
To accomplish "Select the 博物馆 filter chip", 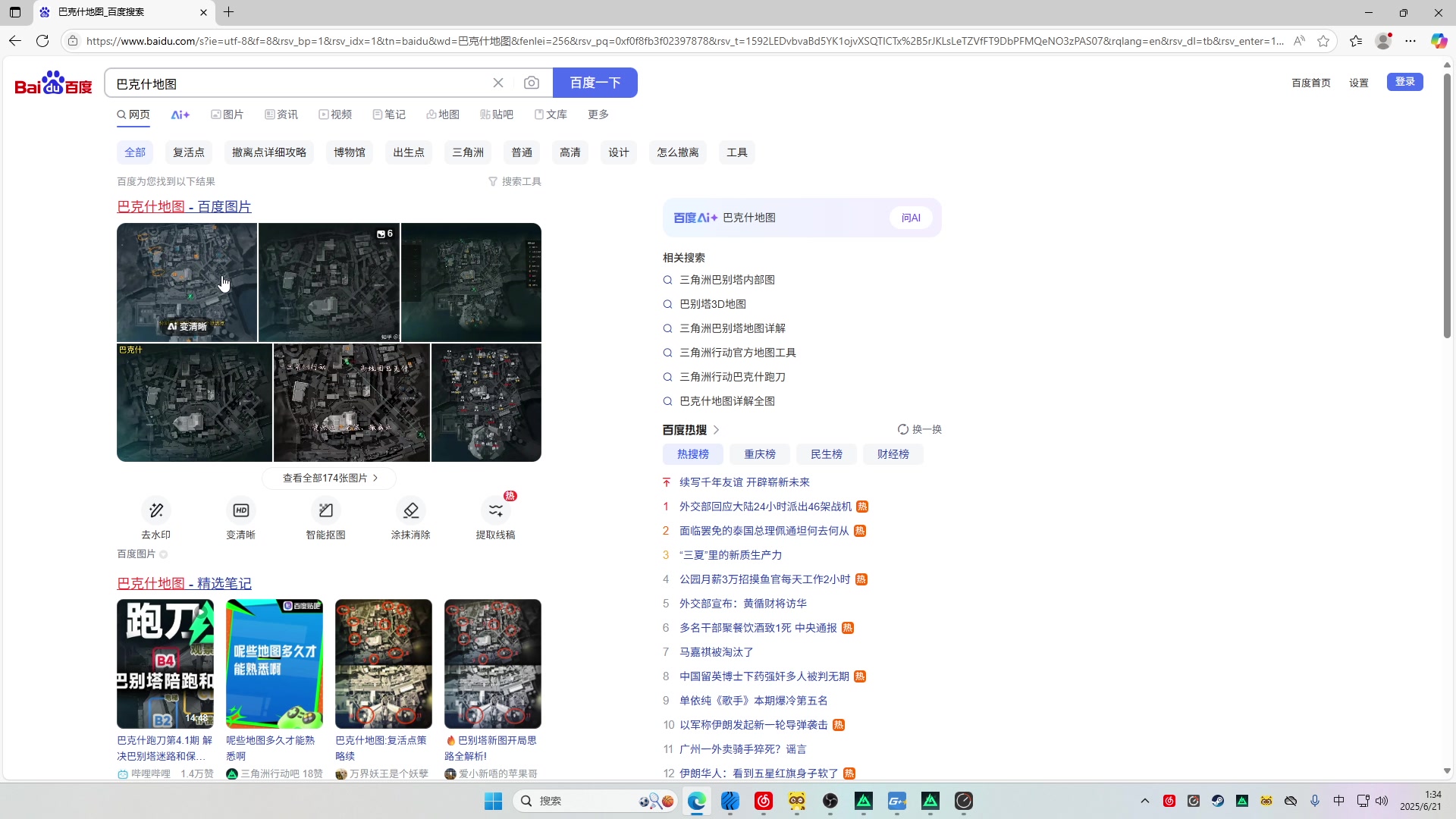I will click(350, 152).
